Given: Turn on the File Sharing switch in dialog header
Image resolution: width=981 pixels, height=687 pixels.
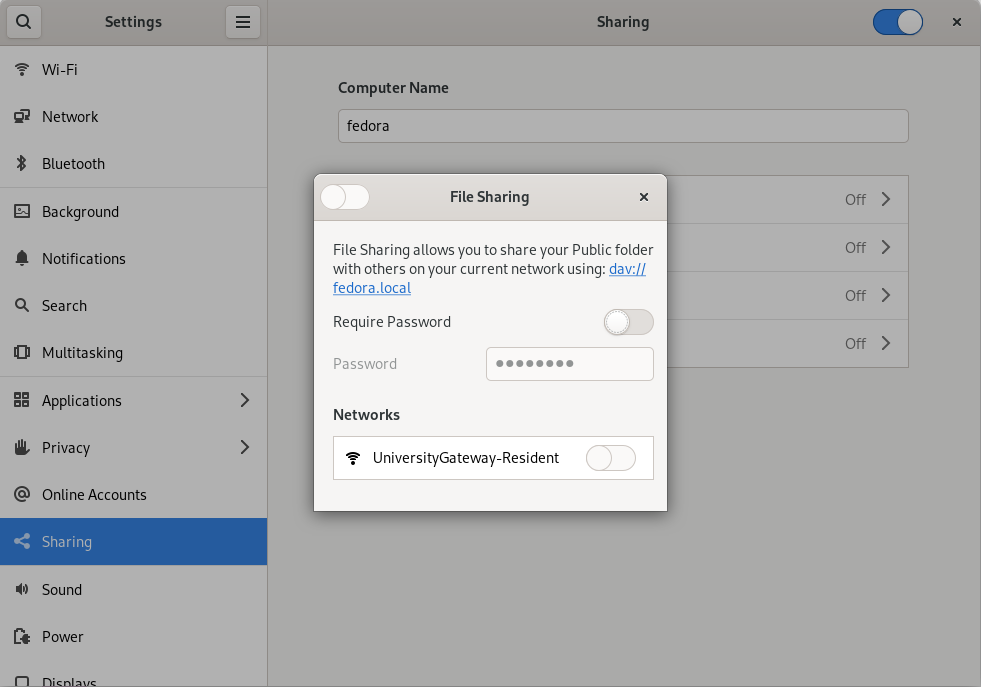Looking at the screenshot, I should click(x=345, y=197).
